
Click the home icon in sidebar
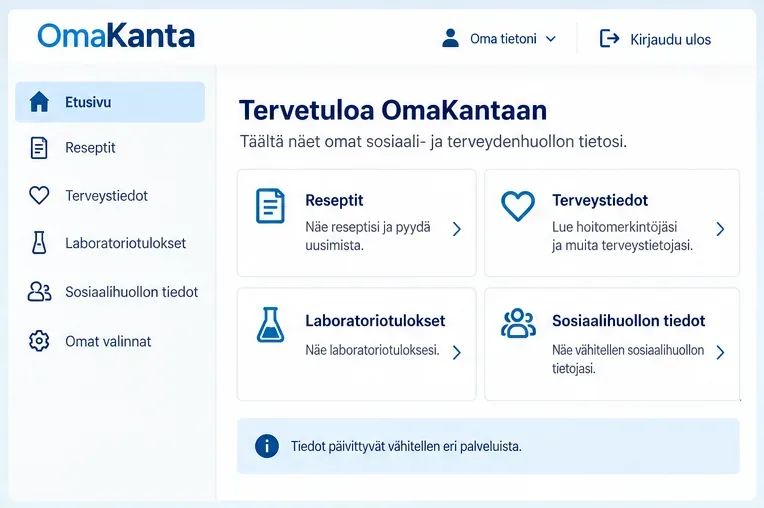(x=39, y=102)
